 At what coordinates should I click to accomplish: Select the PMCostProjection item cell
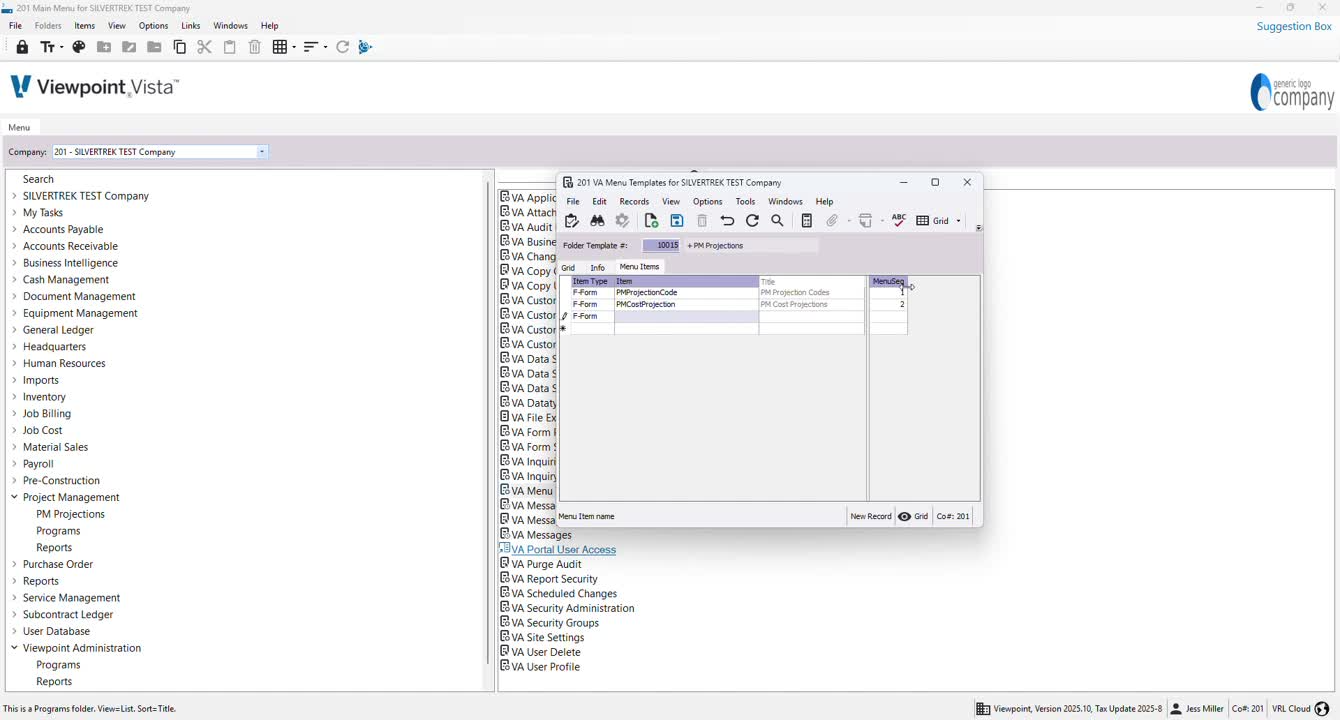686,304
